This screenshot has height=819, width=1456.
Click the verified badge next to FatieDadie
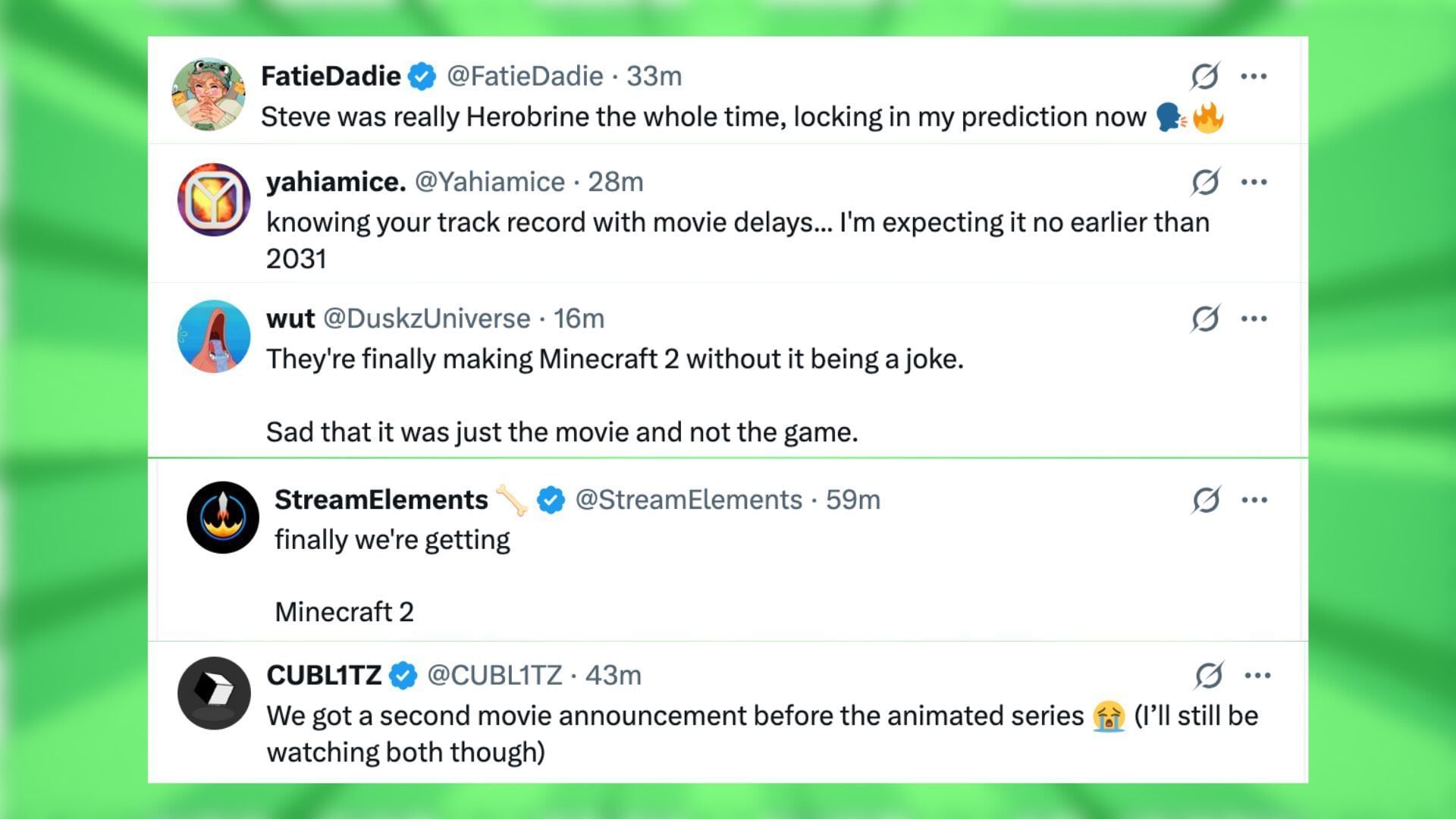tap(422, 77)
